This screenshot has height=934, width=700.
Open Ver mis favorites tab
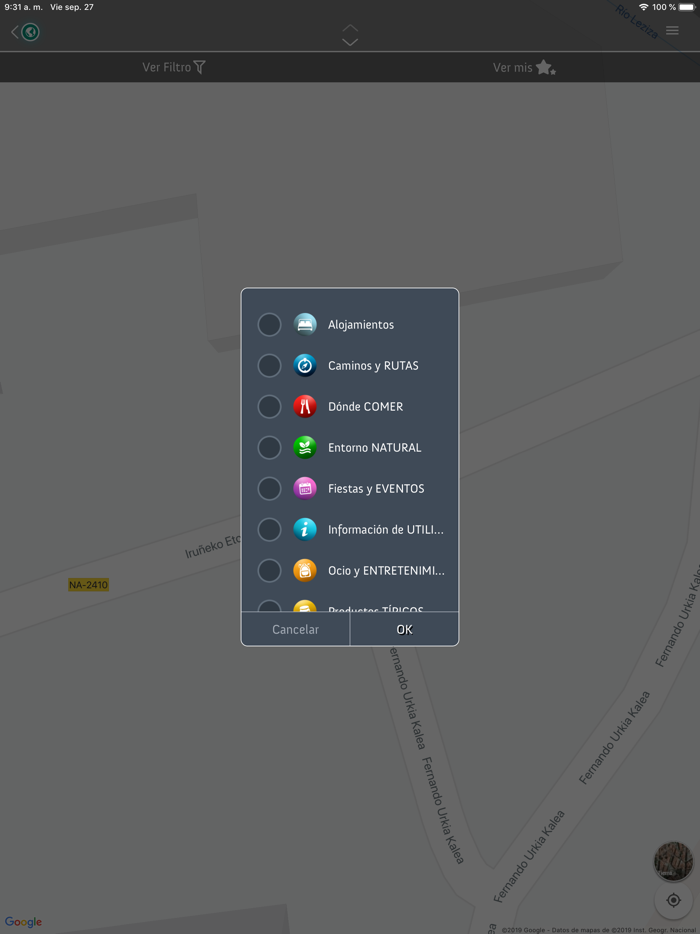tap(524, 67)
